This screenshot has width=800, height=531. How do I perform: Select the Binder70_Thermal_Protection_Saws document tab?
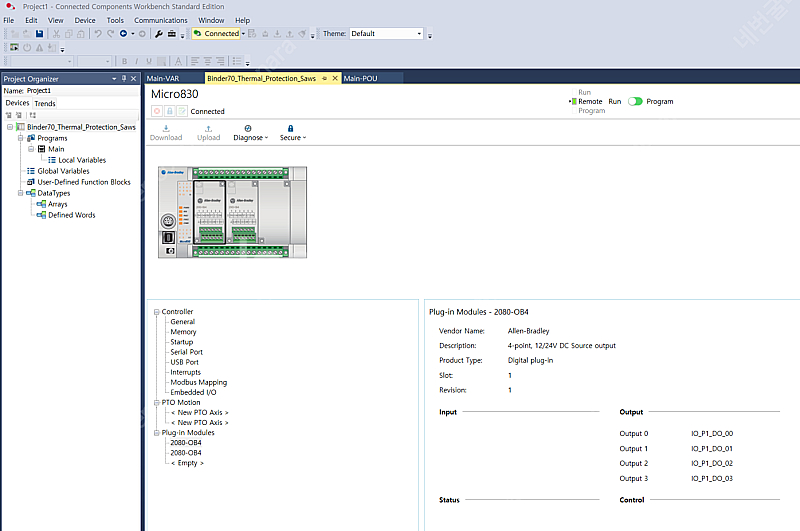[262, 79]
